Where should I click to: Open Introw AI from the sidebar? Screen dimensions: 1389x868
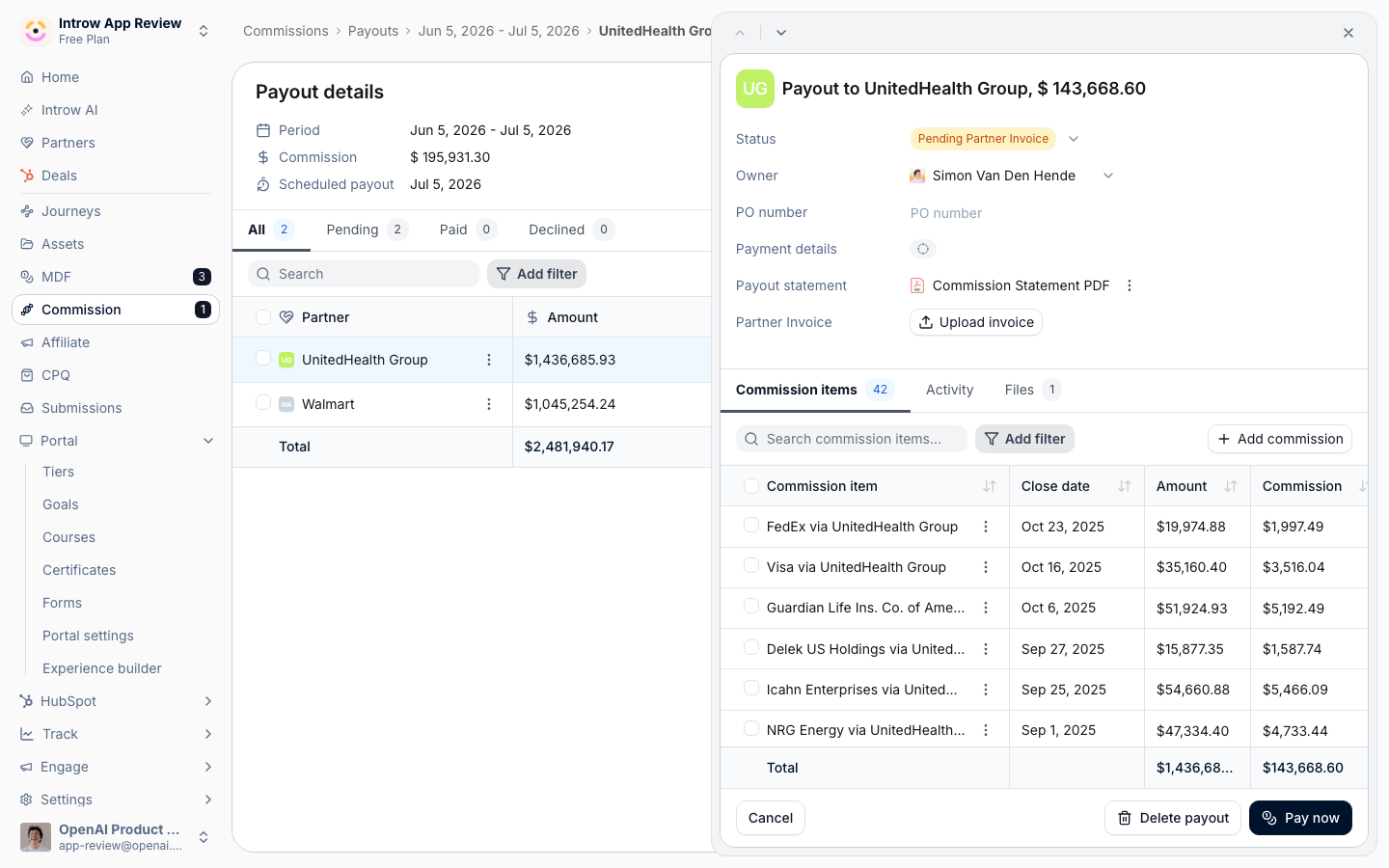(69, 110)
